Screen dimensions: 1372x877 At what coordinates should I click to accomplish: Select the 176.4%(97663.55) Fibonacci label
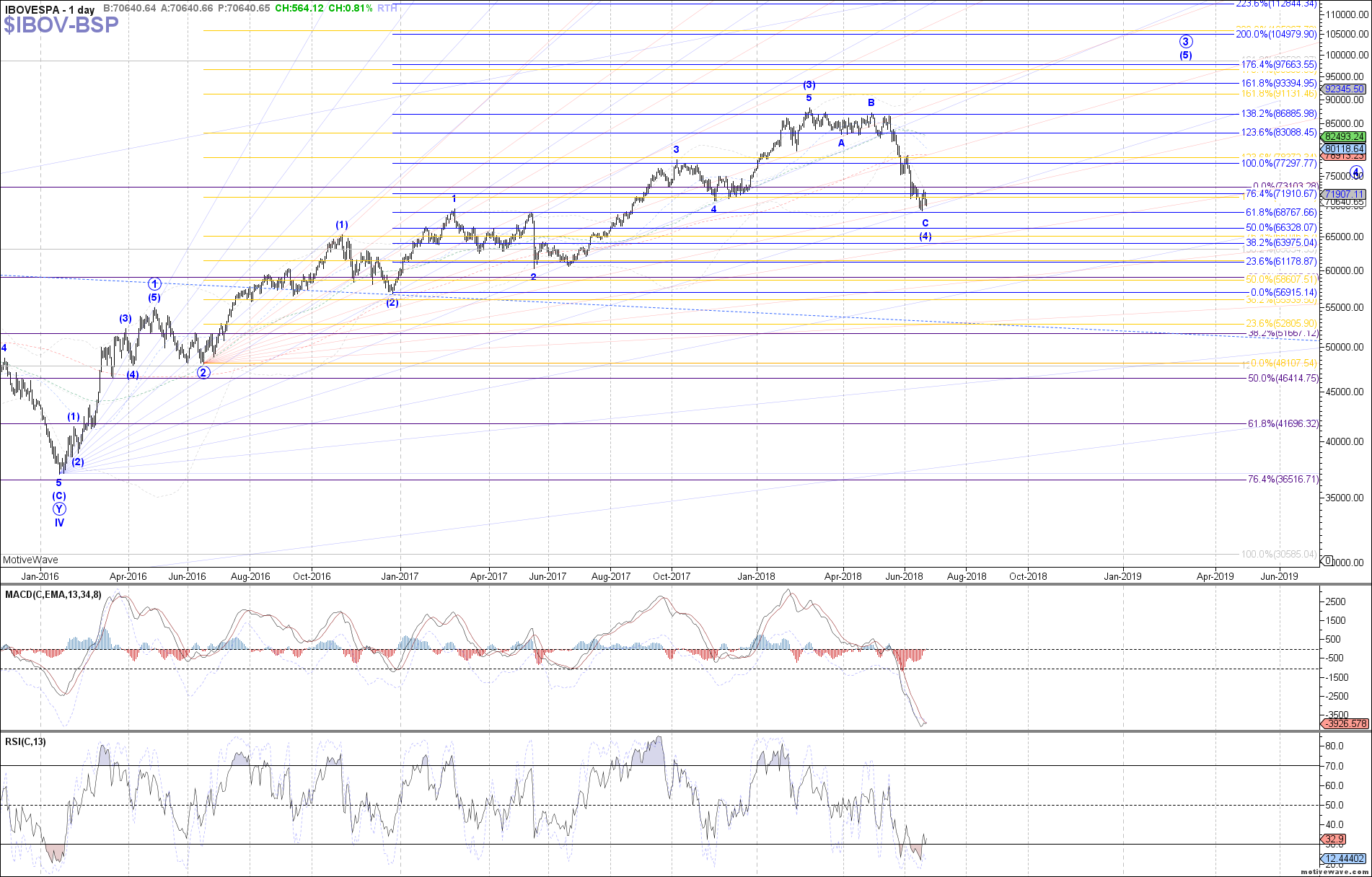(x=1278, y=64)
